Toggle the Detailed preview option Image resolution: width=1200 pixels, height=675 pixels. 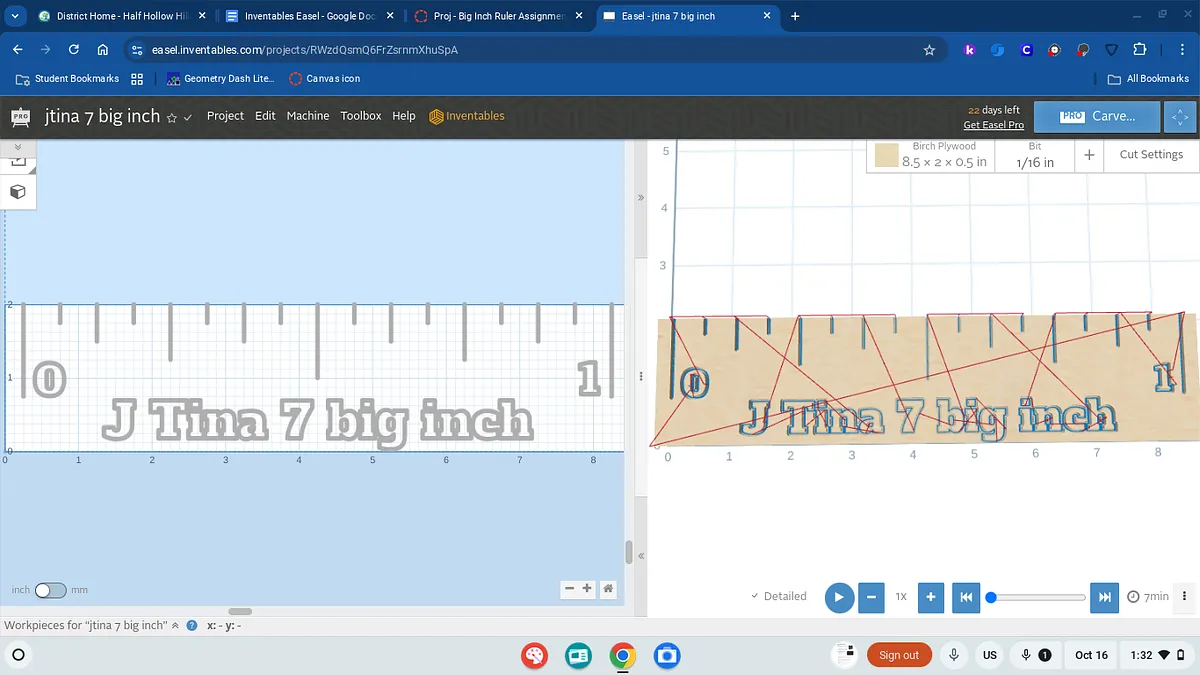pyautogui.click(x=779, y=596)
